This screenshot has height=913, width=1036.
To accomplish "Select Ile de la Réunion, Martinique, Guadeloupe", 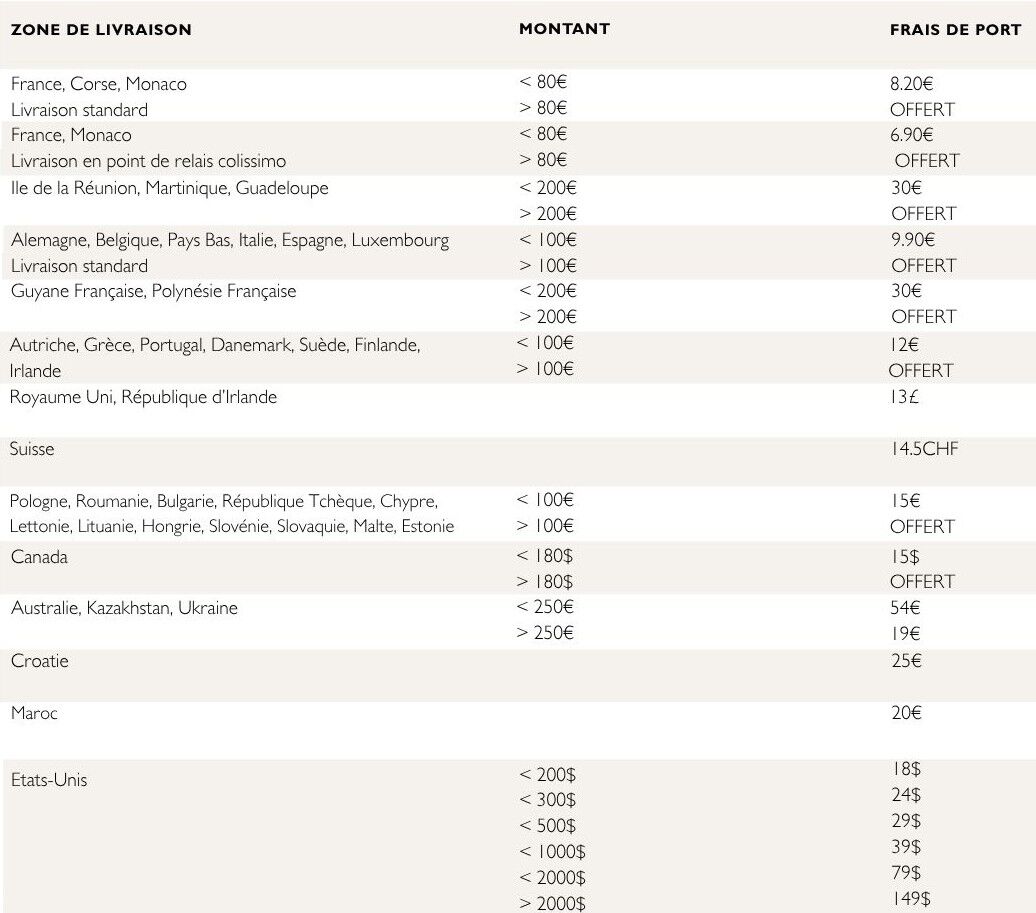I will click(x=170, y=188).
